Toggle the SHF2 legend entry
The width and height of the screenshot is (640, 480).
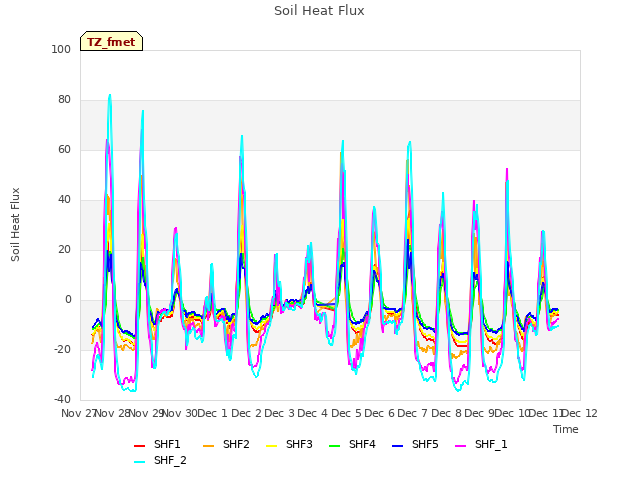tap(226, 444)
